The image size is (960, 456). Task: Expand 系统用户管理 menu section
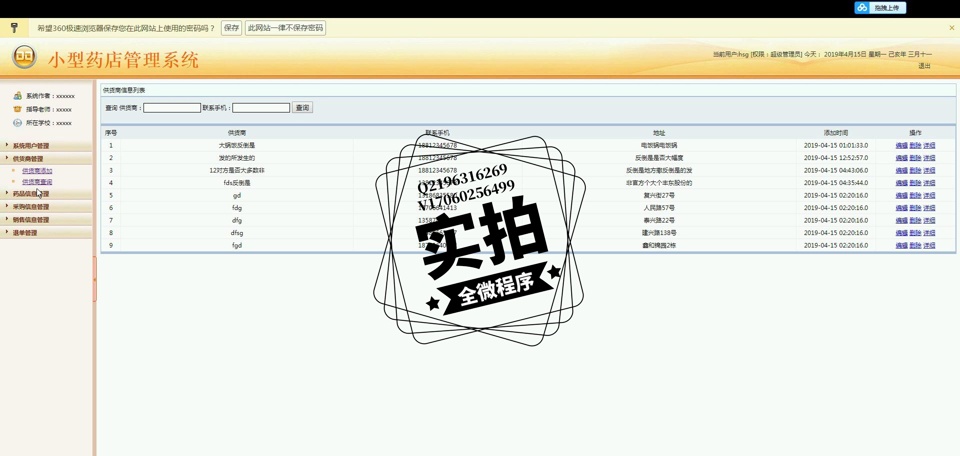click(x=30, y=146)
